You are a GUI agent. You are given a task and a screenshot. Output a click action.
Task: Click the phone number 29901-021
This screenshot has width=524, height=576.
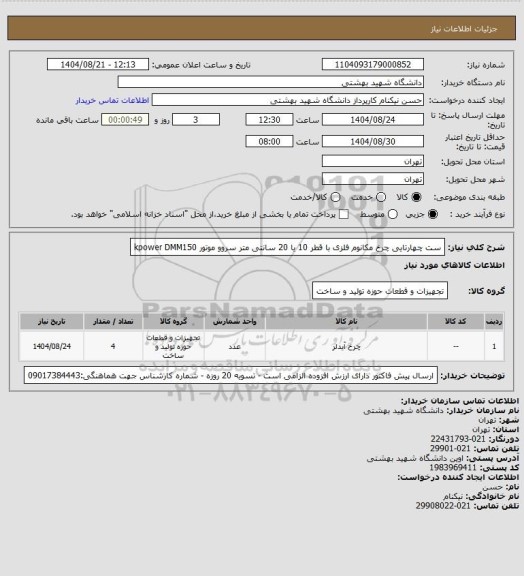tap(450, 448)
